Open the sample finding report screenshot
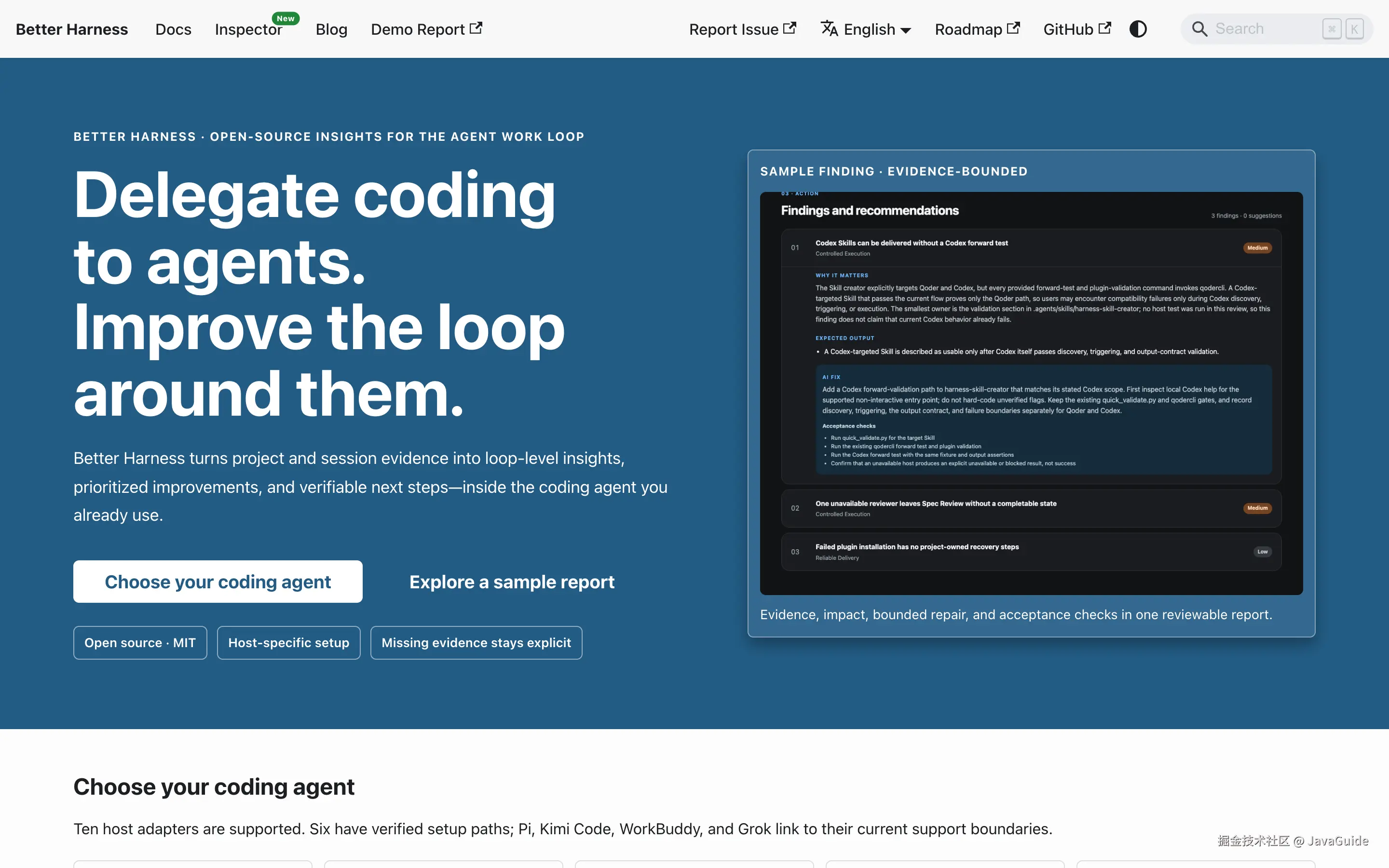Viewport: 1389px width, 868px height. point(1032,393)
